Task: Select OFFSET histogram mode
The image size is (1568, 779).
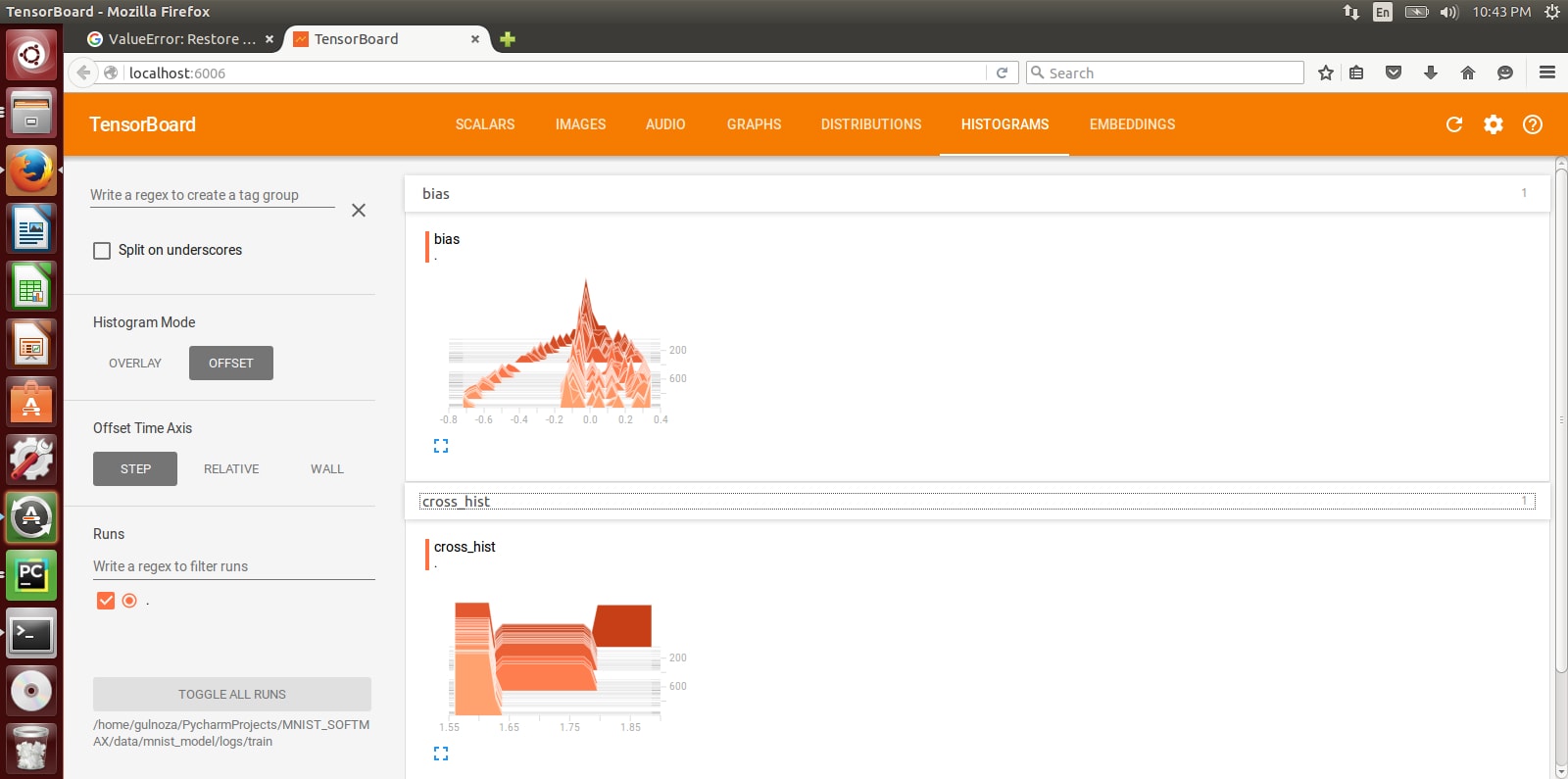Action: pyautogui.click(x=231, y=363)
